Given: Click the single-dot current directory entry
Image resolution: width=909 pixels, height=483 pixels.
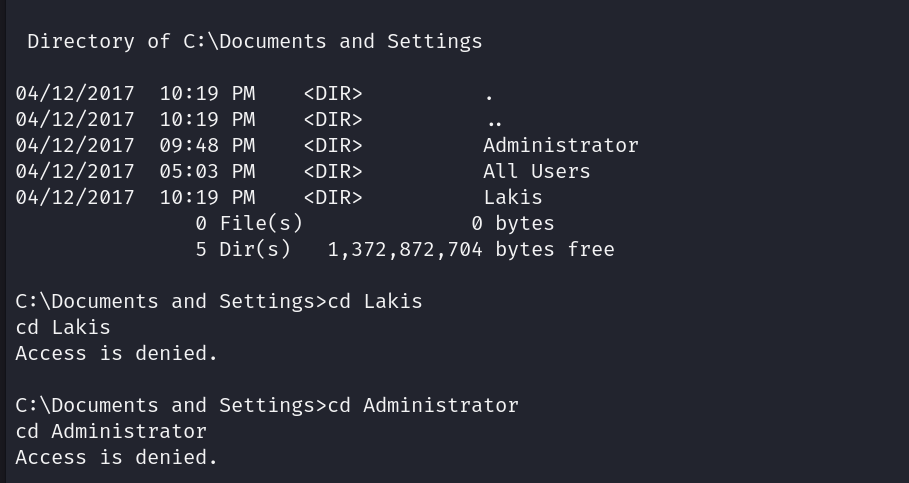Looking at the screenshot, I should (489, 95).
